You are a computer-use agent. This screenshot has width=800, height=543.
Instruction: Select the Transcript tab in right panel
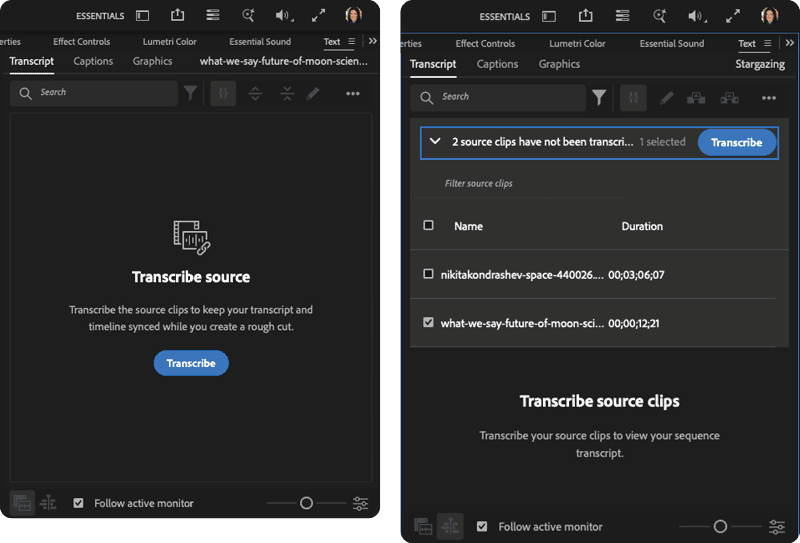433,64
